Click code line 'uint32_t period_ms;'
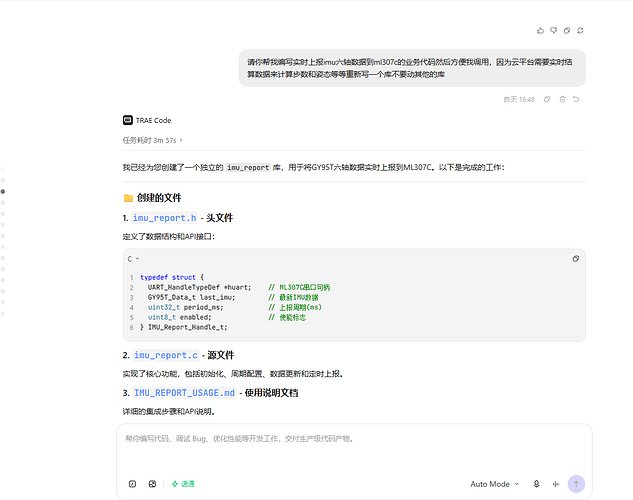Image resolution: width=633 pixels, height=500 pixels. click(185, 307)
